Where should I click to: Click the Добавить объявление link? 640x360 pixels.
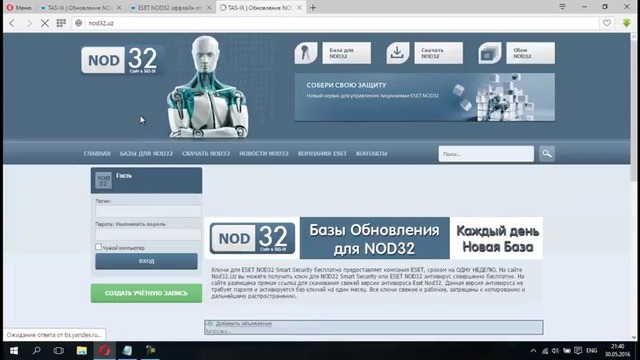243,323
